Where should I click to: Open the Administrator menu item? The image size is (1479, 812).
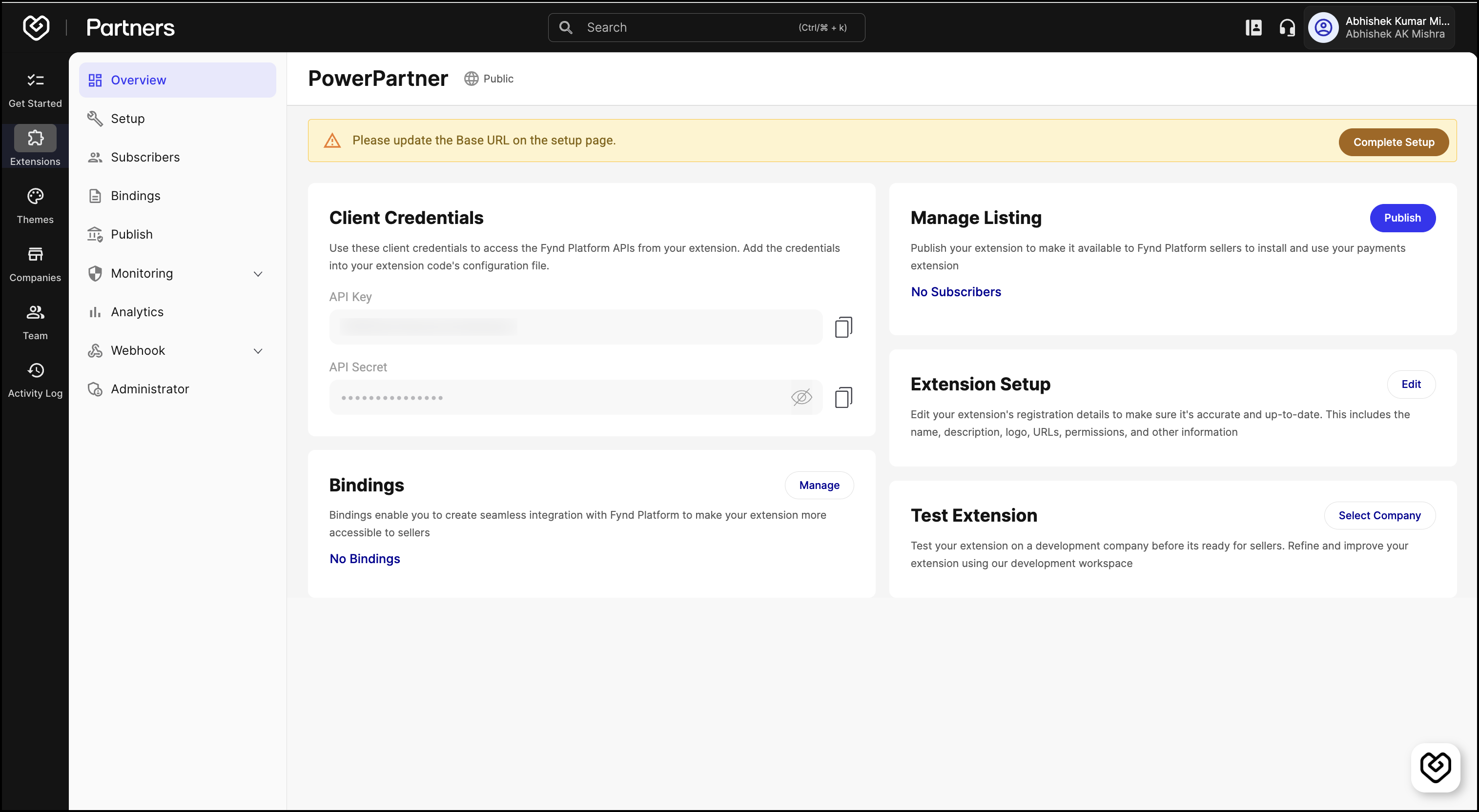click(x=177, y=389)
